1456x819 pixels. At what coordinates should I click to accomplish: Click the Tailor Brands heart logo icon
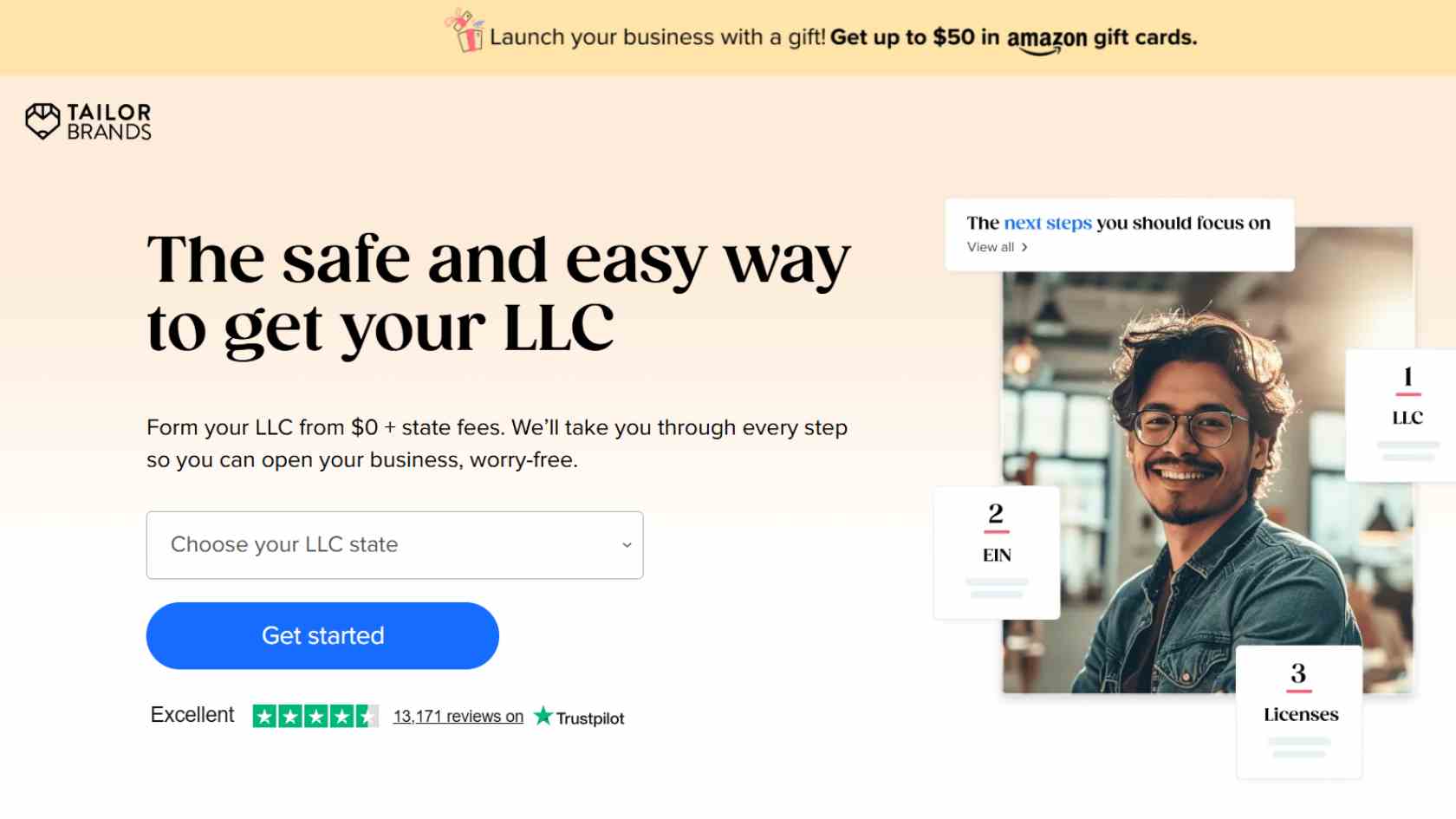[42, 121]
